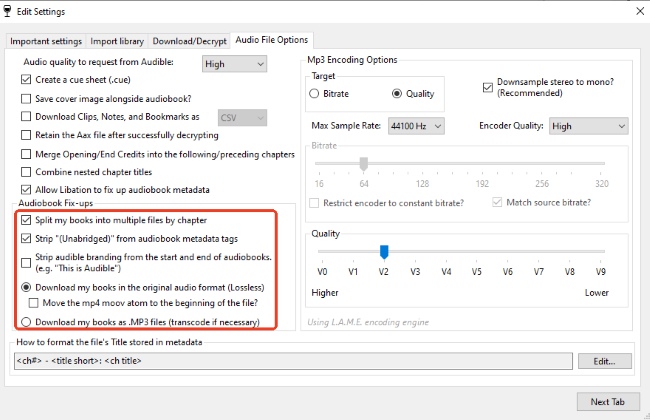The width and height of the screenshot is (650, 420).
Task: Click the Libation wine glass window icon
Action: click(x=7, y=11)
